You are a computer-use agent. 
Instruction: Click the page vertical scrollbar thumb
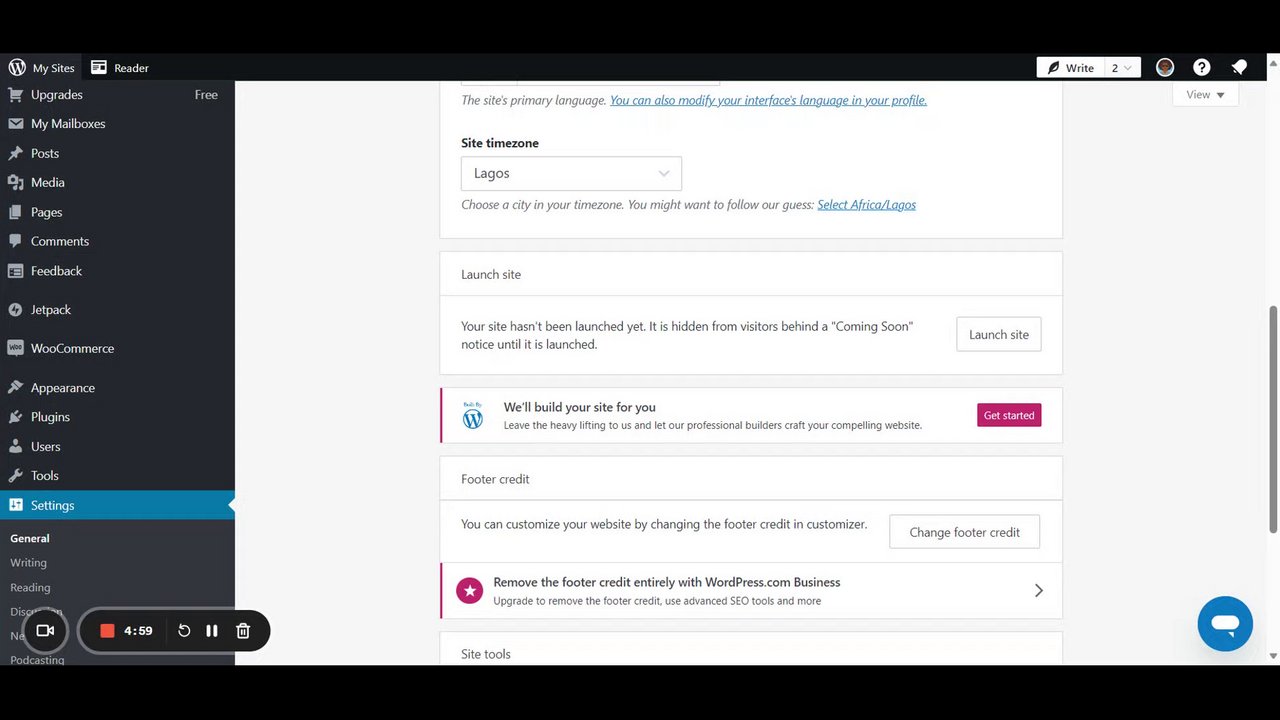click(1273, 419)
